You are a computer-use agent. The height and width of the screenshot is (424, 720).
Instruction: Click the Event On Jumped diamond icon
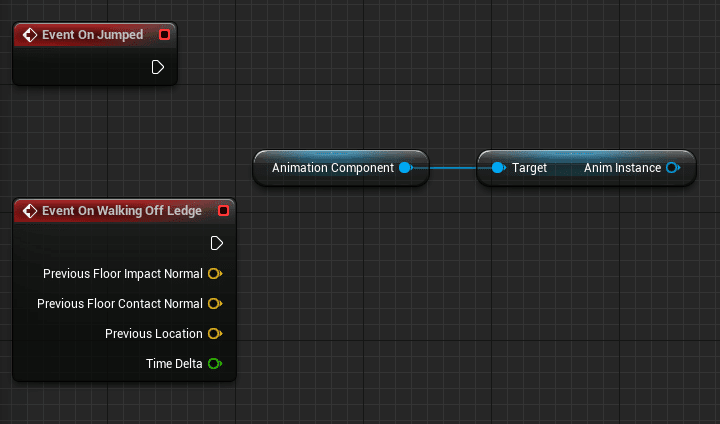tap(30, 35)
